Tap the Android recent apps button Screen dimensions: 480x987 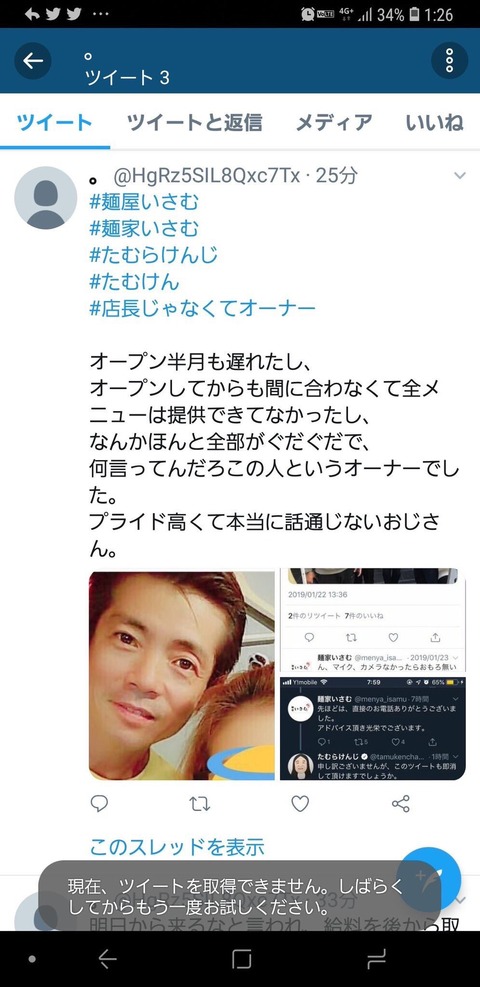(376, 959)
